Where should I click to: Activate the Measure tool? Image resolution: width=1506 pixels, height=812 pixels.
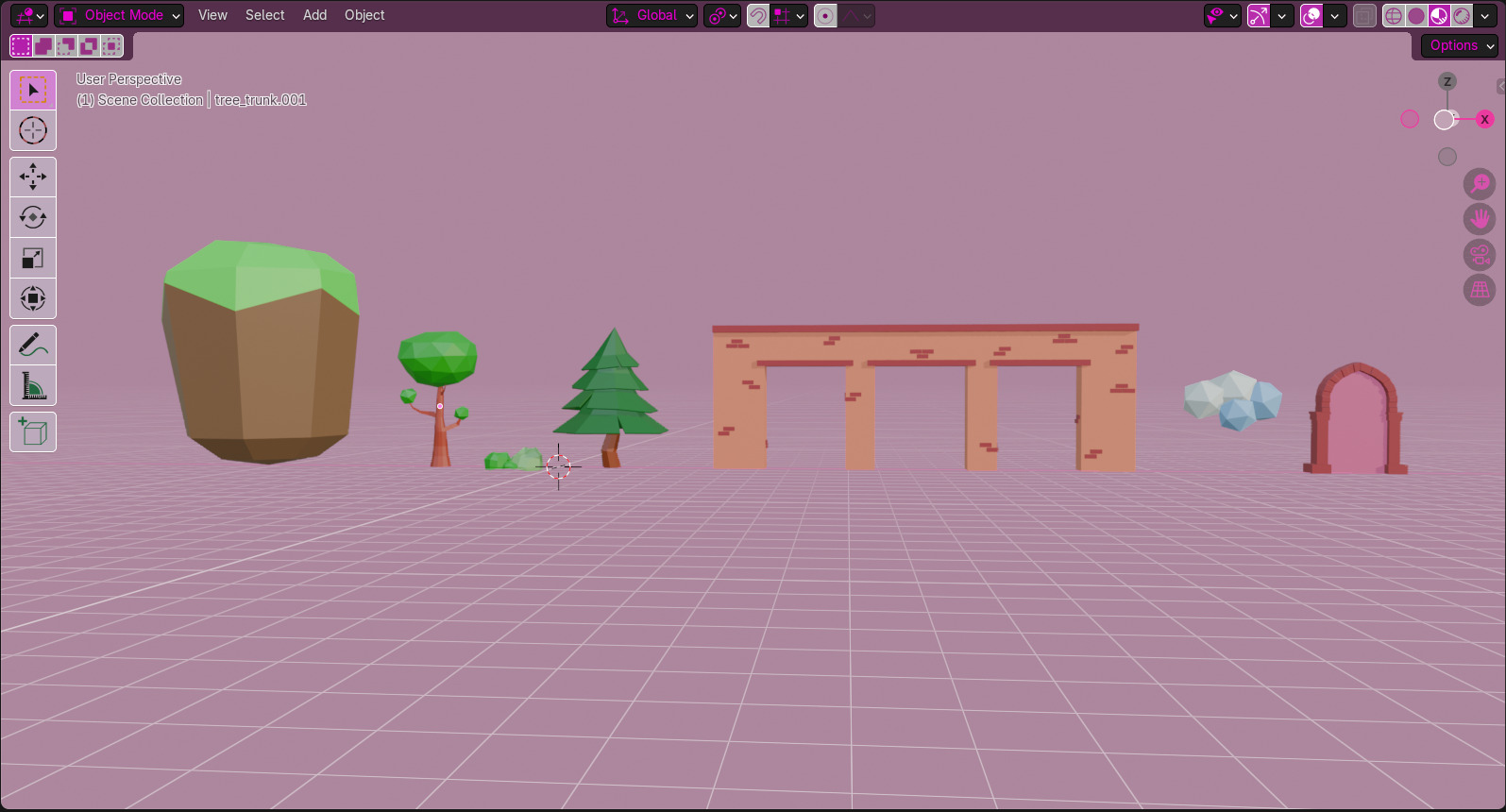(33, 385)
